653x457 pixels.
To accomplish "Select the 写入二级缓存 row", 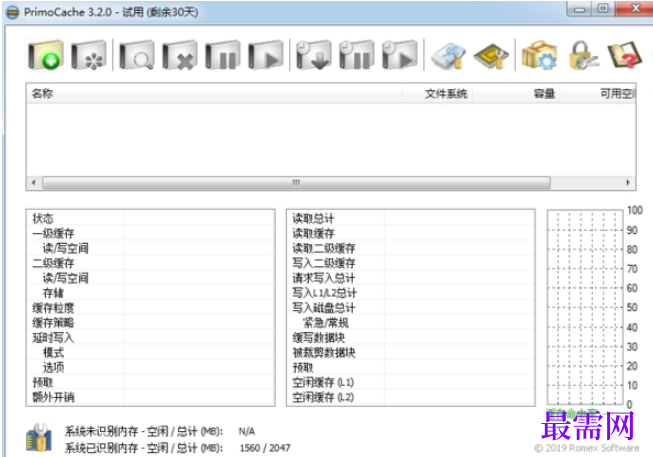I will (411, 263).
